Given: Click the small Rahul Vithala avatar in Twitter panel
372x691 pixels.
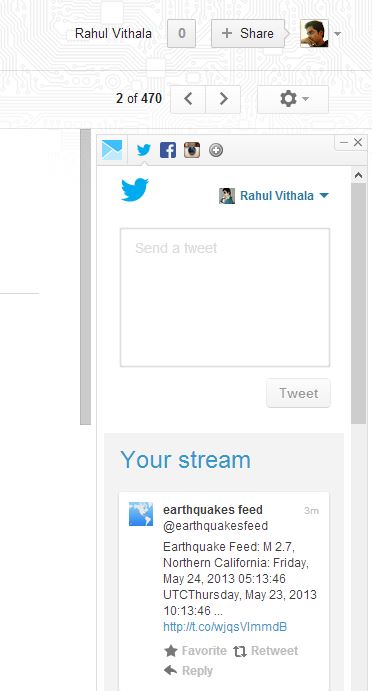Looking at the screenshot, I should [x=227, y=196].
